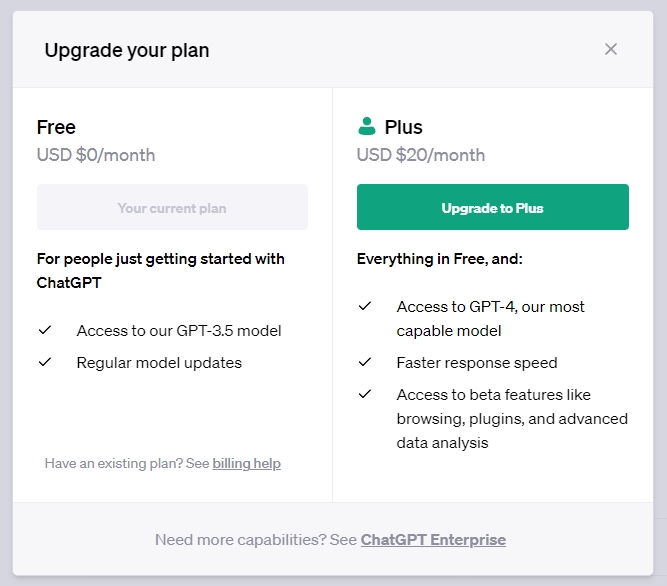This screenshot has height=586, width=667.
Task: Click the Access to our GPT-3.5 model text
Action: coord(179,330)
